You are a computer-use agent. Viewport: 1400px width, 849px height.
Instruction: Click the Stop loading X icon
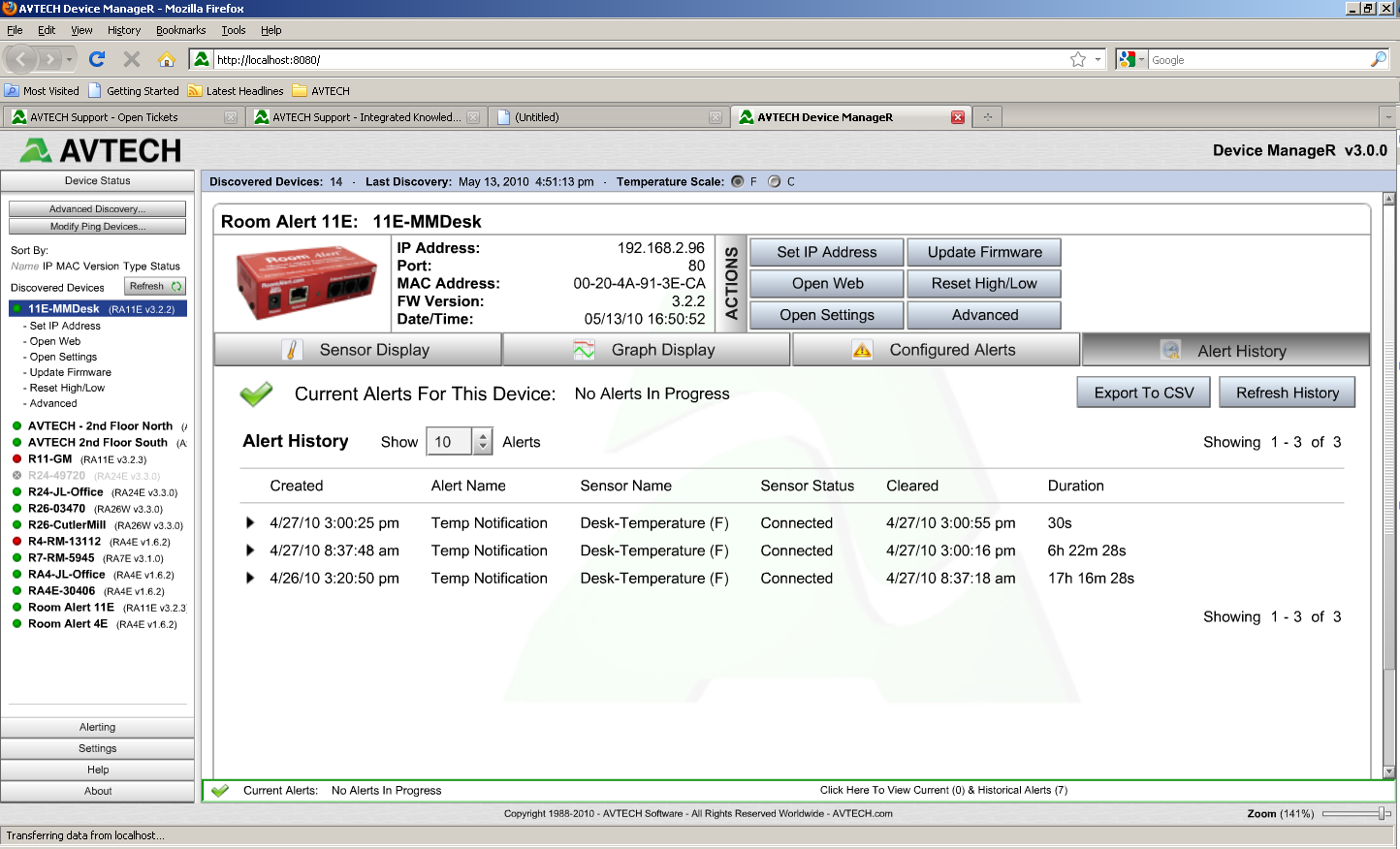point(132,60)
